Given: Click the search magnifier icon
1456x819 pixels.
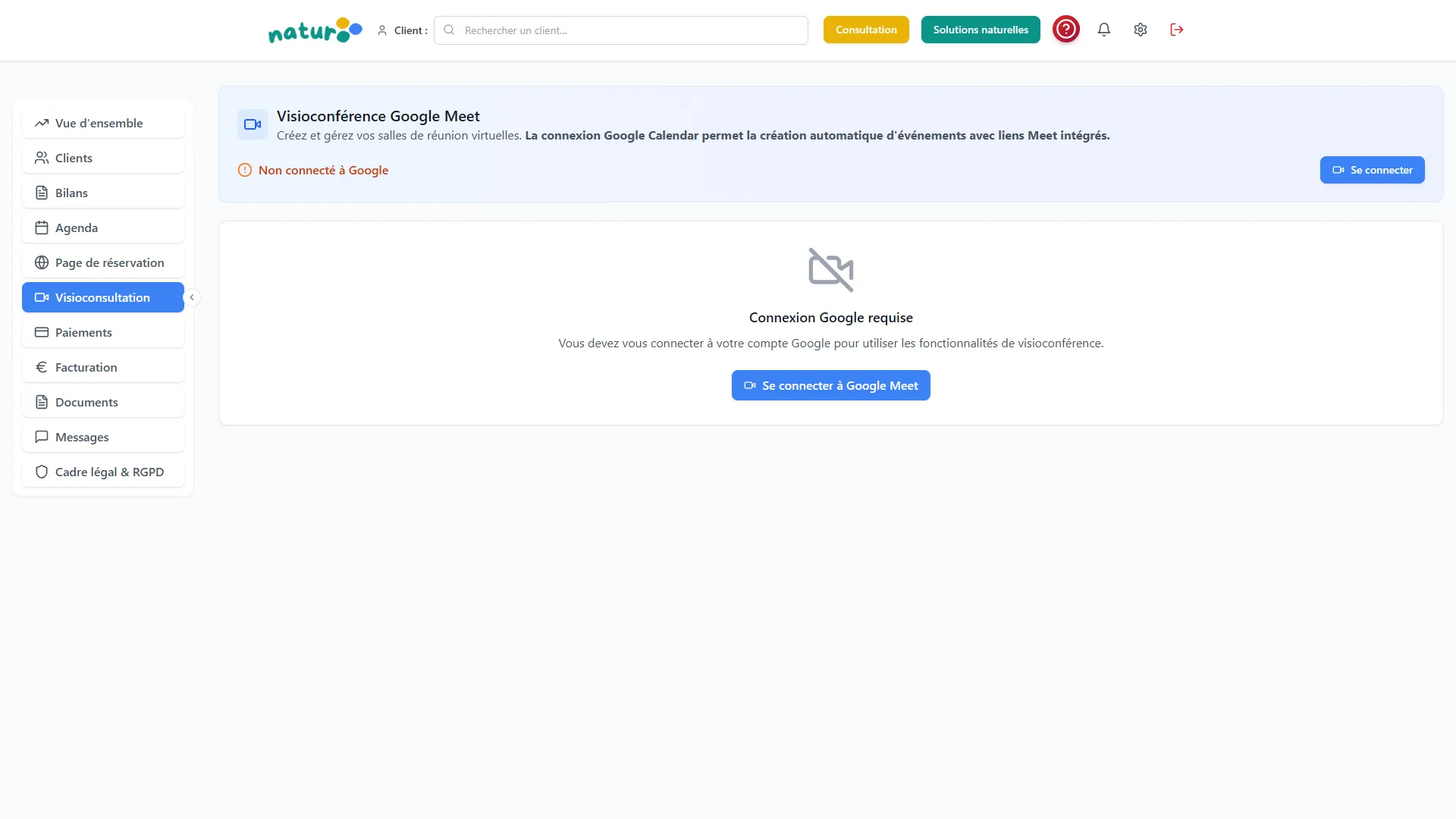Looking at the screenshot, I should 449,30.
